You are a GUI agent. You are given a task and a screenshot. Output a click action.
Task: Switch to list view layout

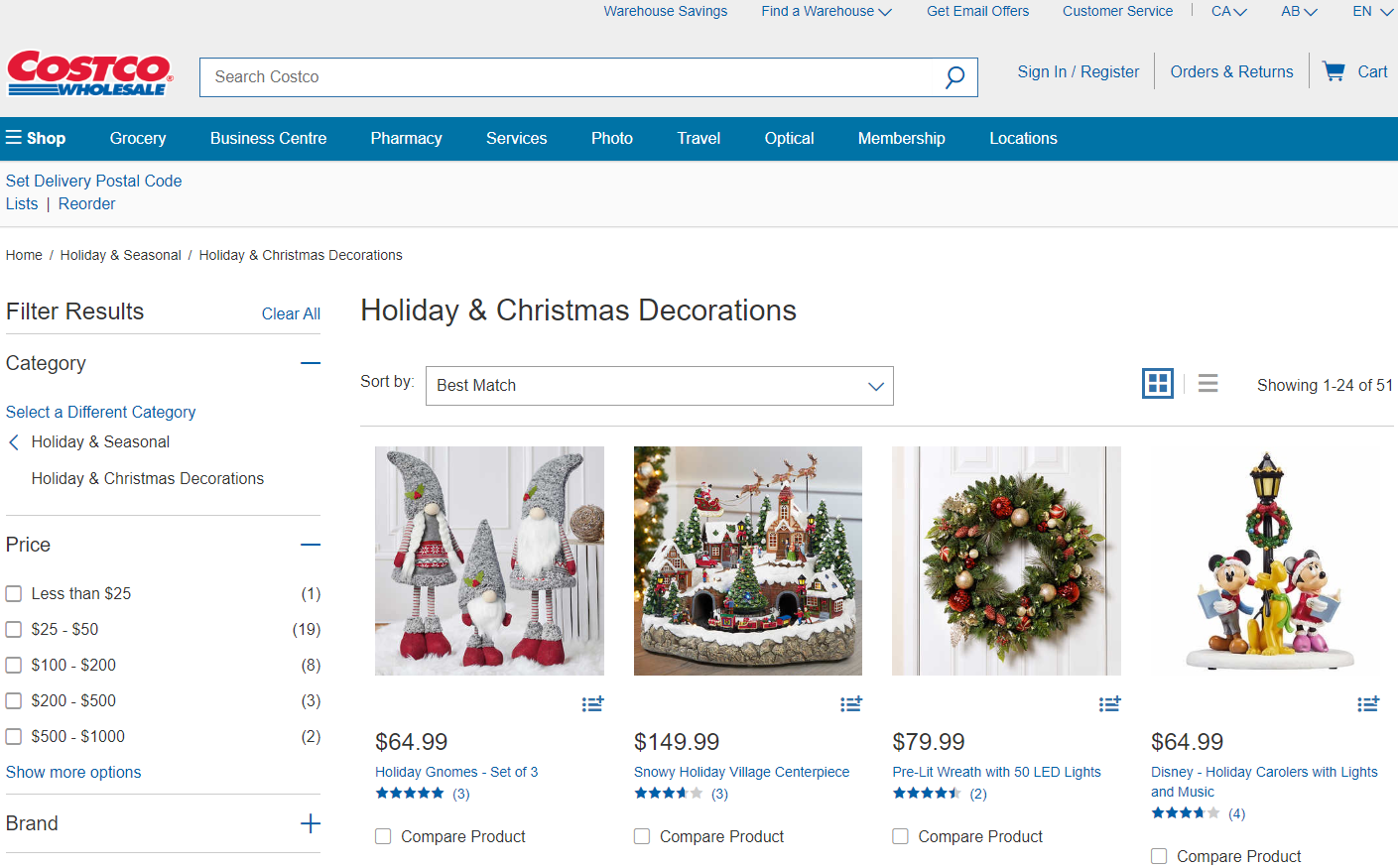click(1207, 384)
